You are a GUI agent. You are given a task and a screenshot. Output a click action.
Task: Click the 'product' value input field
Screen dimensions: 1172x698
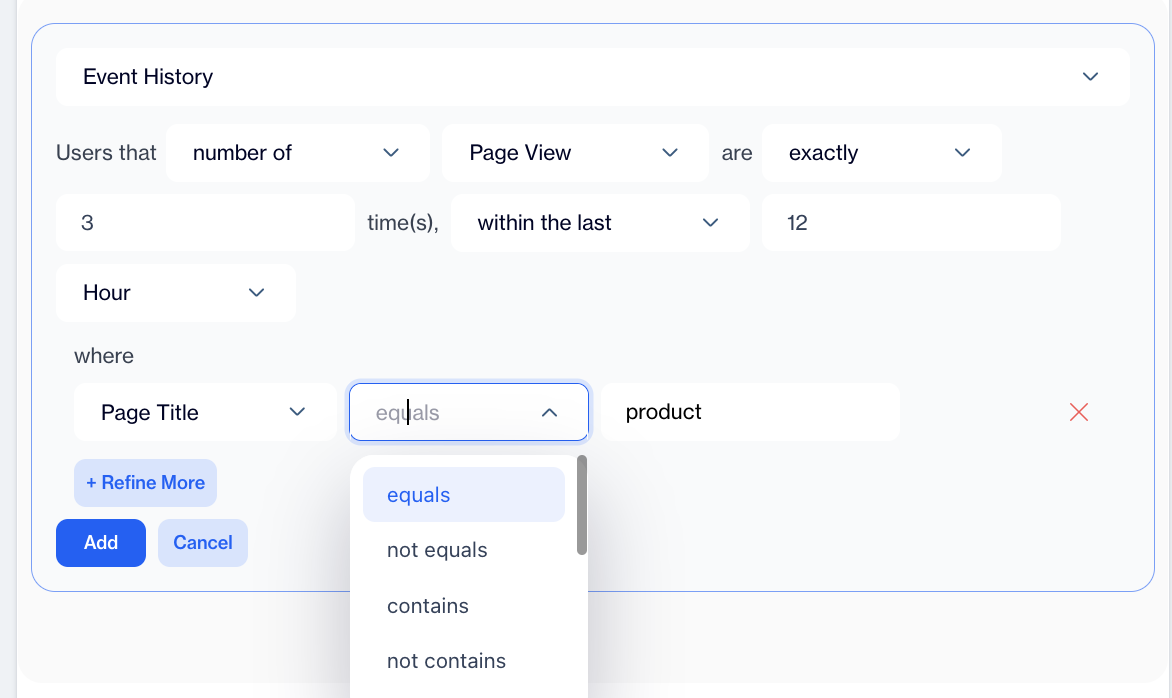[x=749, y=412]
